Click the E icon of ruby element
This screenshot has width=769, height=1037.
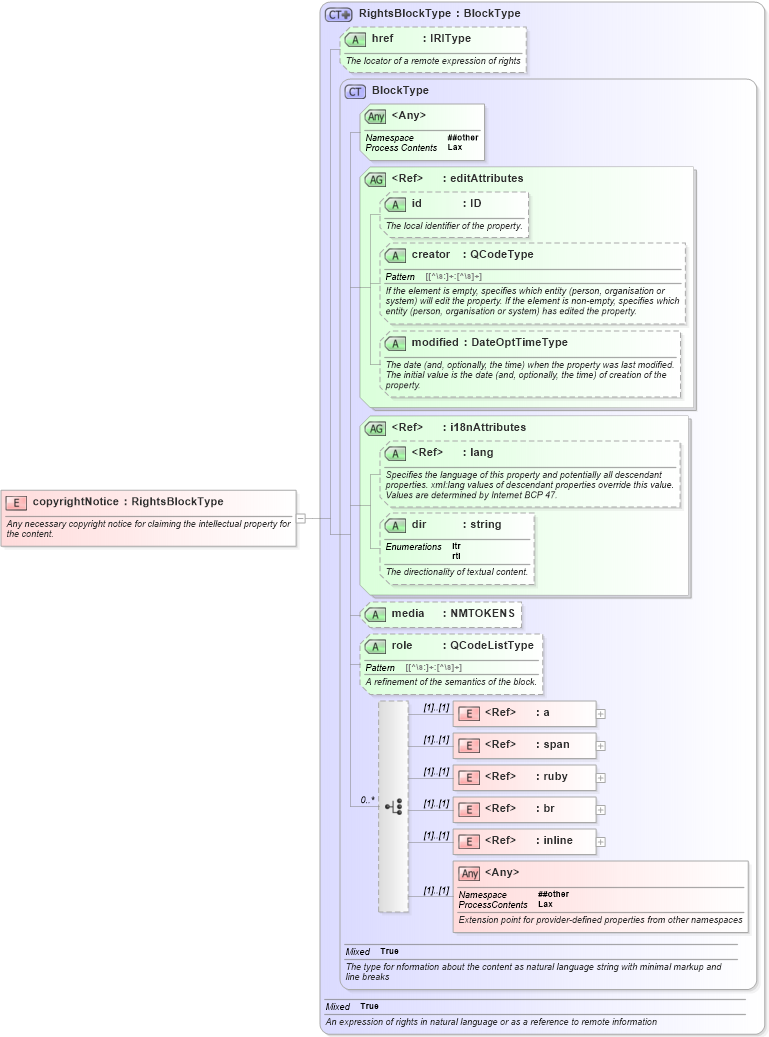click(x=469, y=777)
